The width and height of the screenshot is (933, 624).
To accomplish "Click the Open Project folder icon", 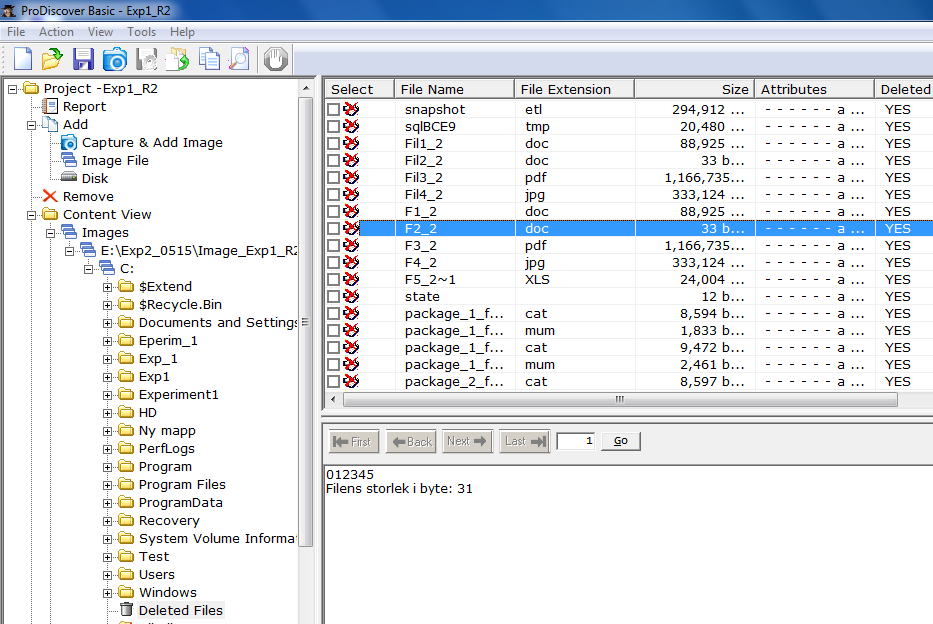I will click(x=52, y=59).
